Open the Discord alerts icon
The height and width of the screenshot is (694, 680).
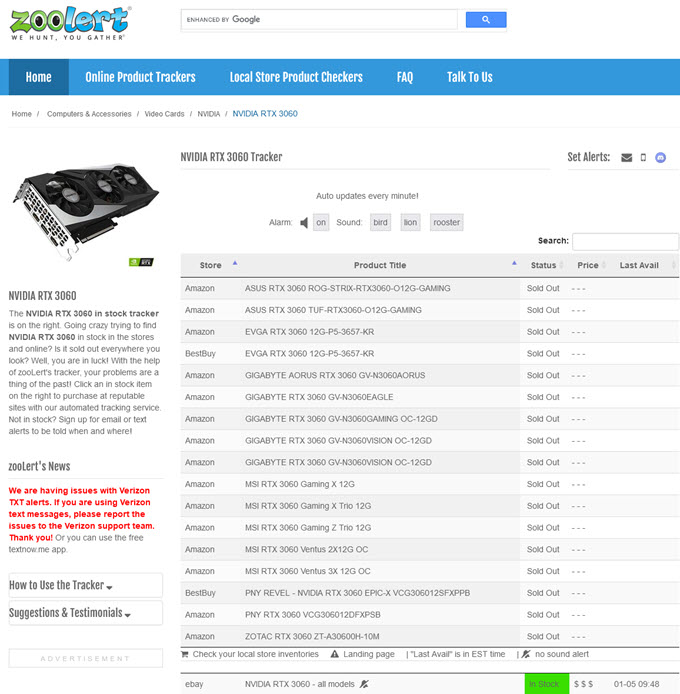661,158
